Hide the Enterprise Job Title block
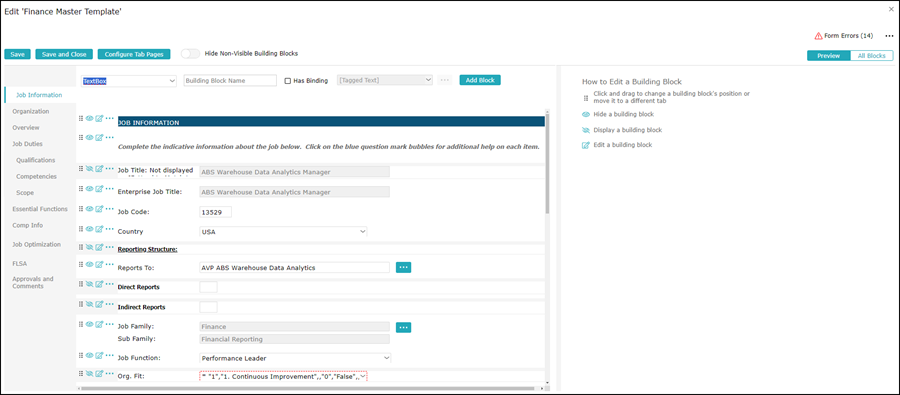Screen dimensions: 900x395 (90, 188)
